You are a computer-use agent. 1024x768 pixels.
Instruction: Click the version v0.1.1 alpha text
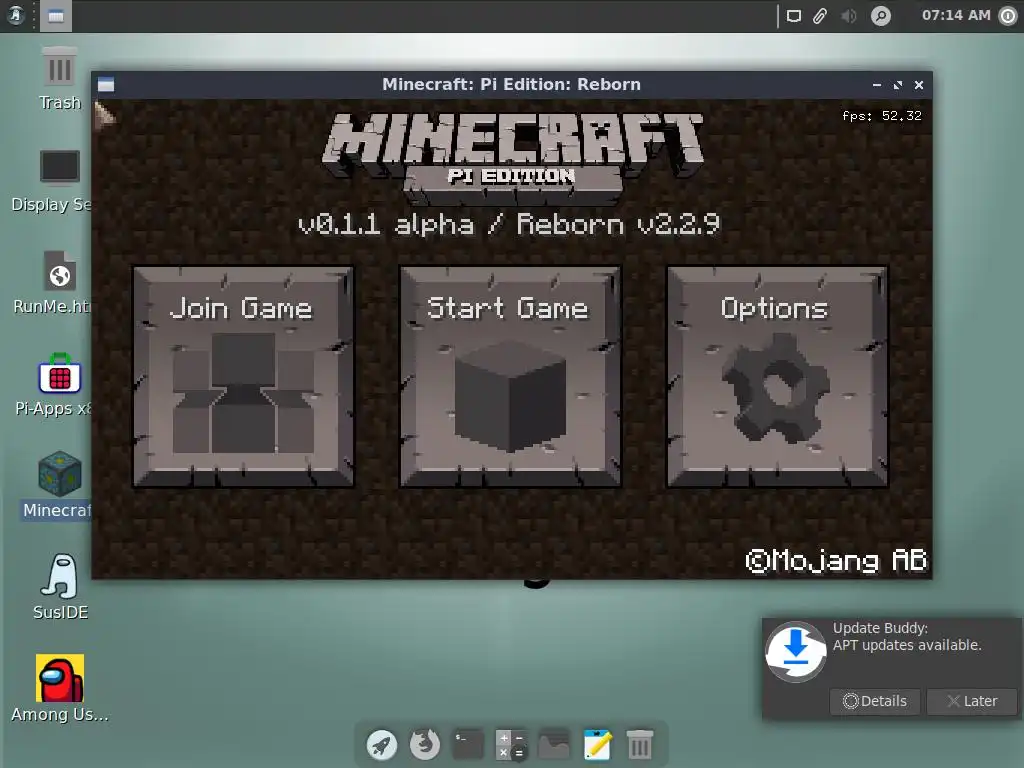coord(385,224)
